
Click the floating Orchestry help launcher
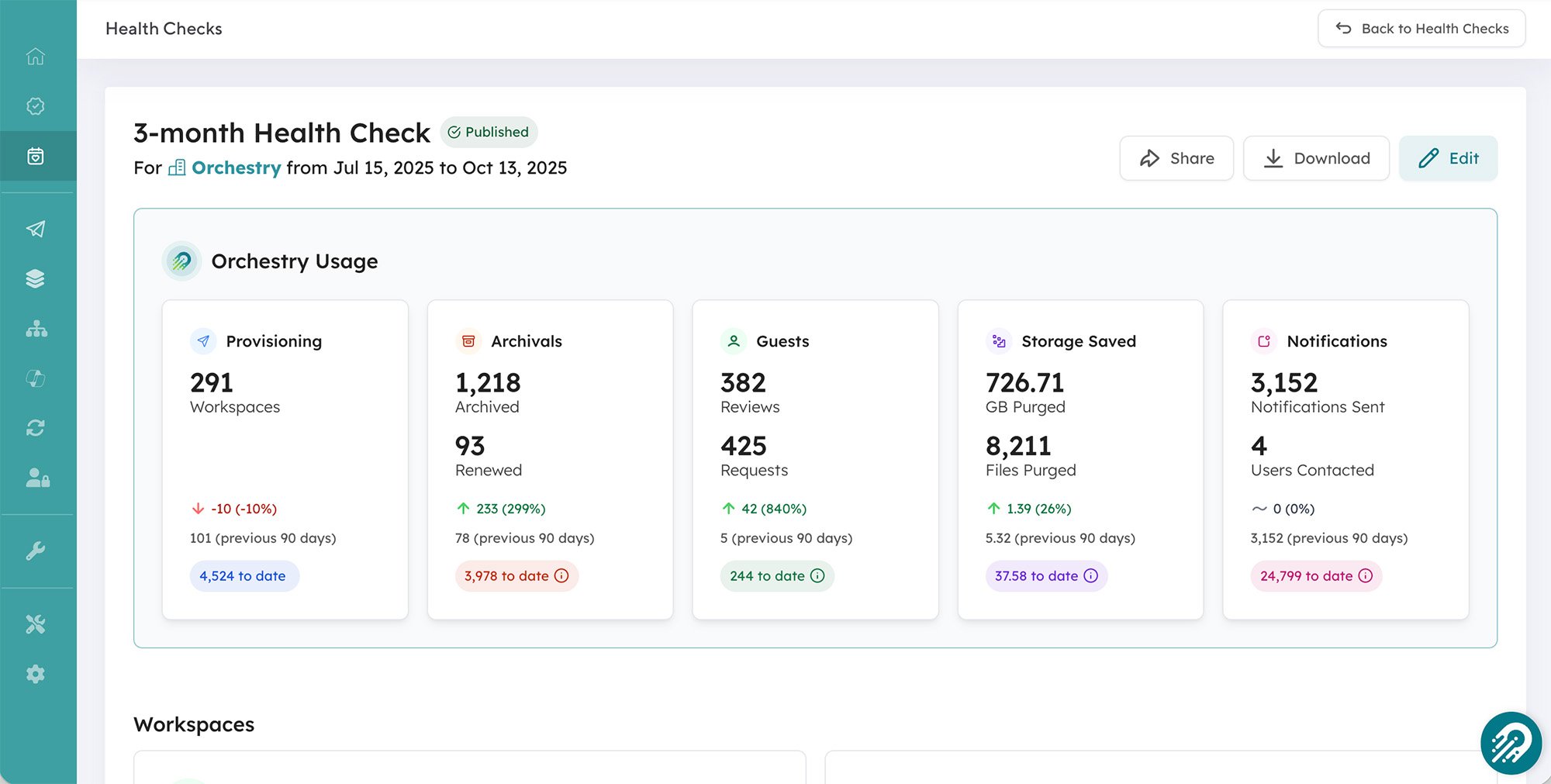pyautogui.click(x=1510, y=743)
